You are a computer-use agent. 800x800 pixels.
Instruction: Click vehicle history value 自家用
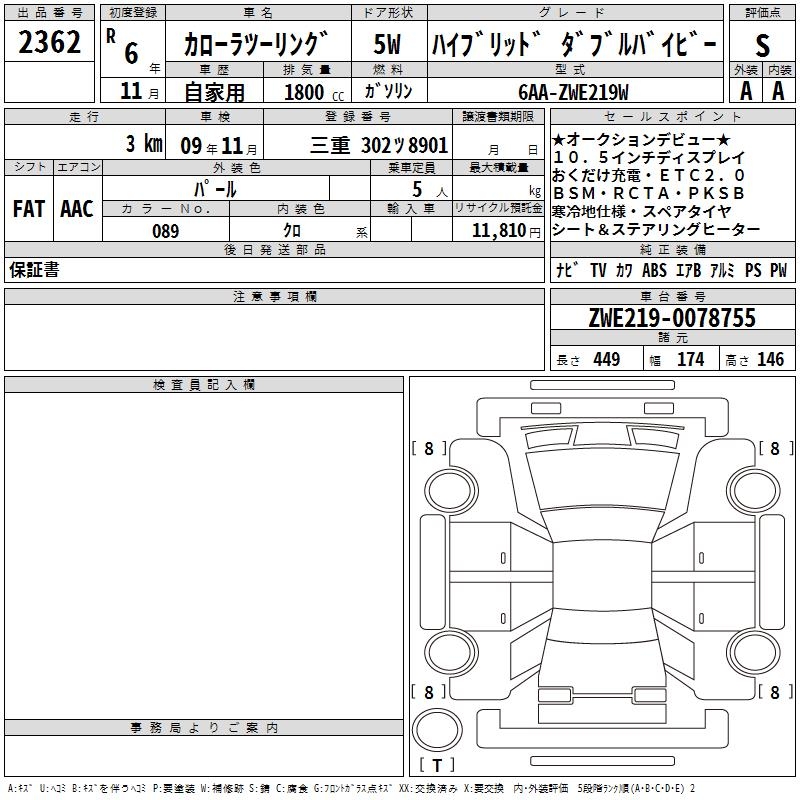pos(214,92)
